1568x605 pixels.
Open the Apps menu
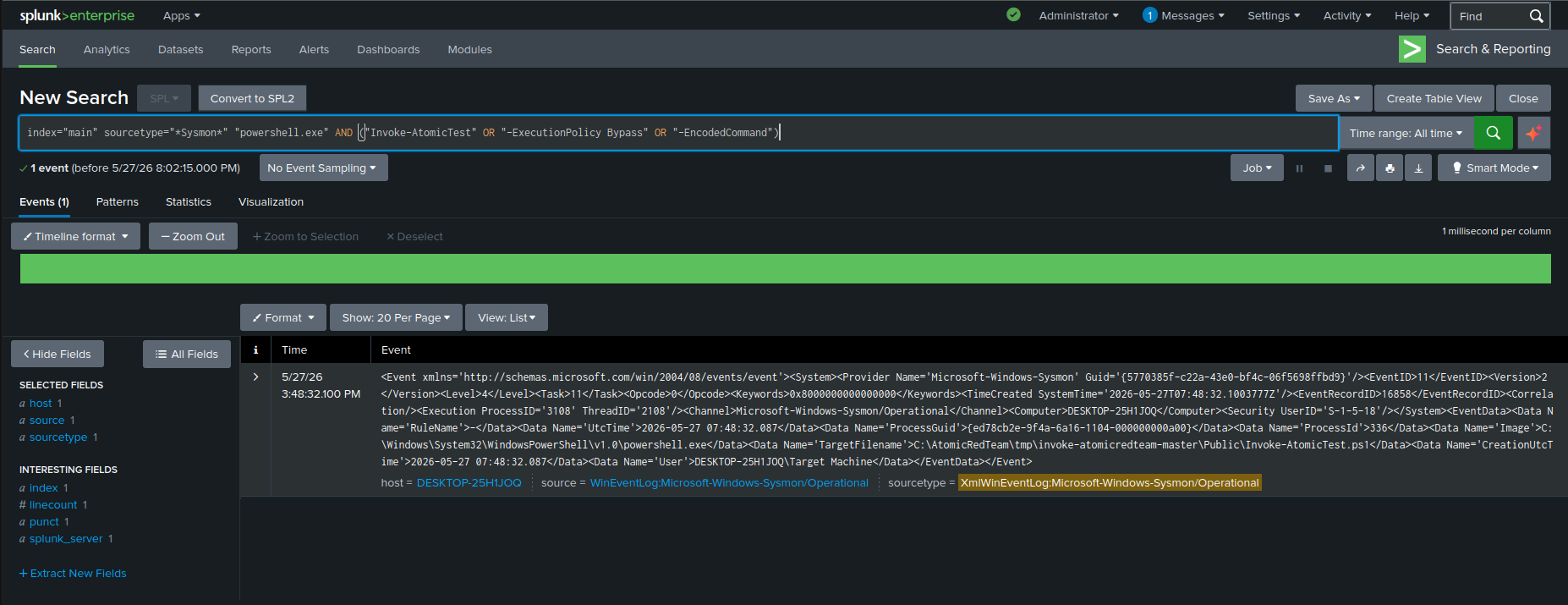pos(181,15)
